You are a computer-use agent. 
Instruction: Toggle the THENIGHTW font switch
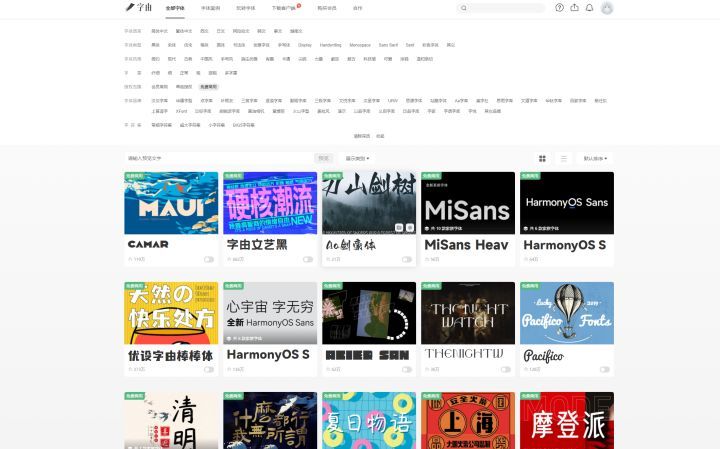tap(506, 370)
